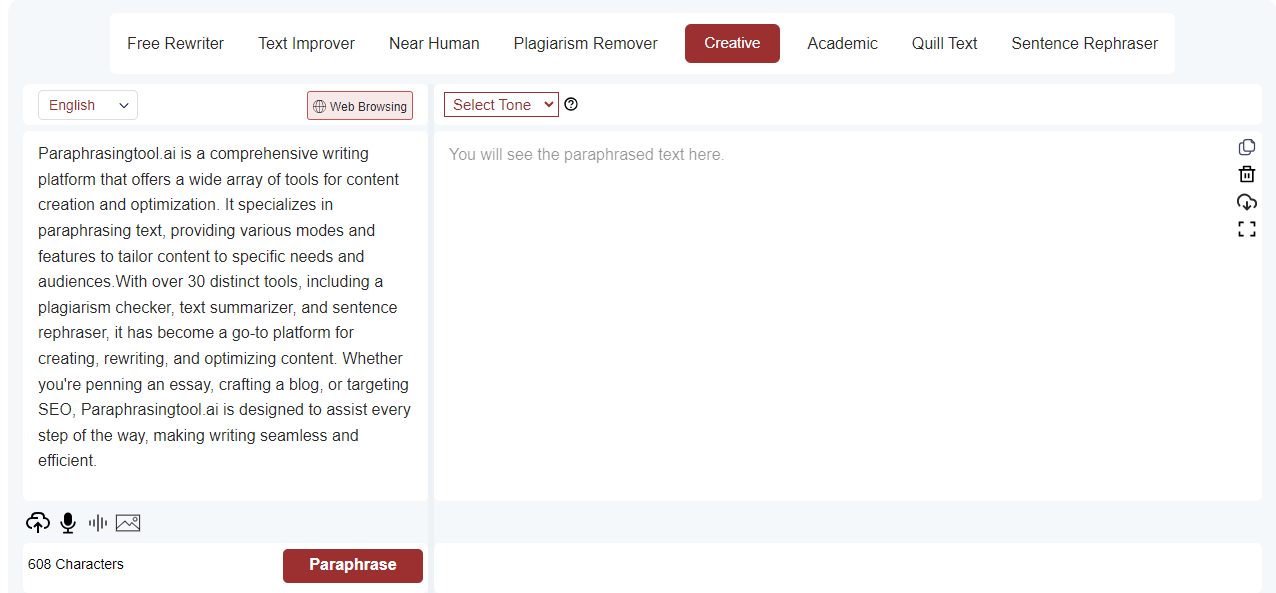The width and height of the screenshot is (1276, 593).
Task: Upload a file using cloud upload icon
Action: (x=38, y=522)
